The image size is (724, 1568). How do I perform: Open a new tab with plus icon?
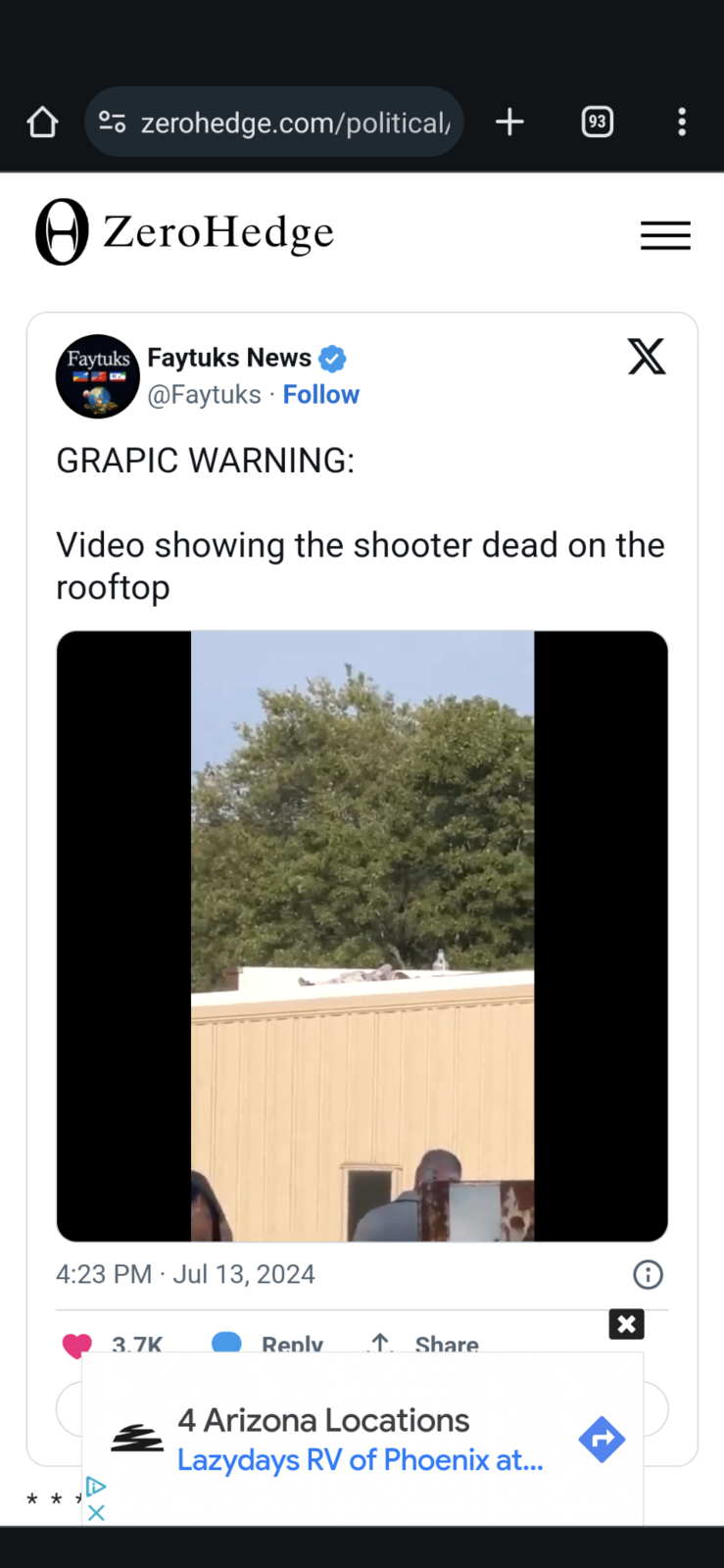(x=509, y=122)
